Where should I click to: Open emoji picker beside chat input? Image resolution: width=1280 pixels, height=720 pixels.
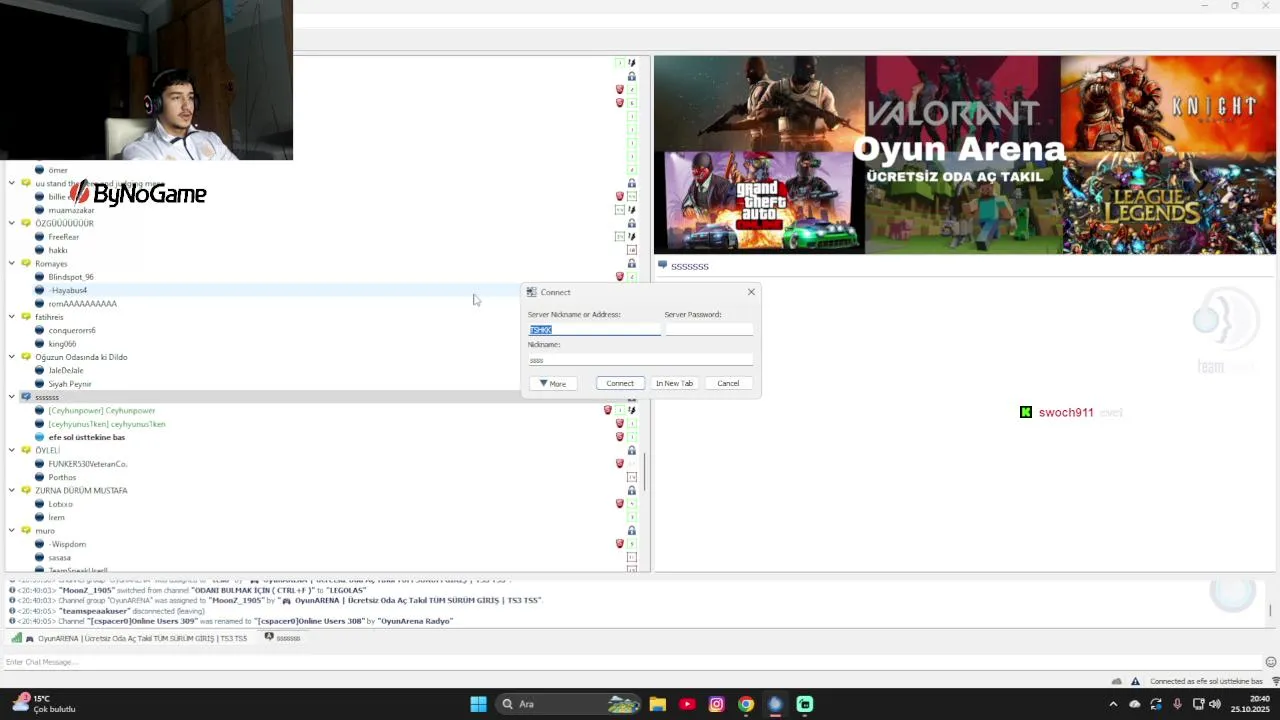coord(1271,662)
